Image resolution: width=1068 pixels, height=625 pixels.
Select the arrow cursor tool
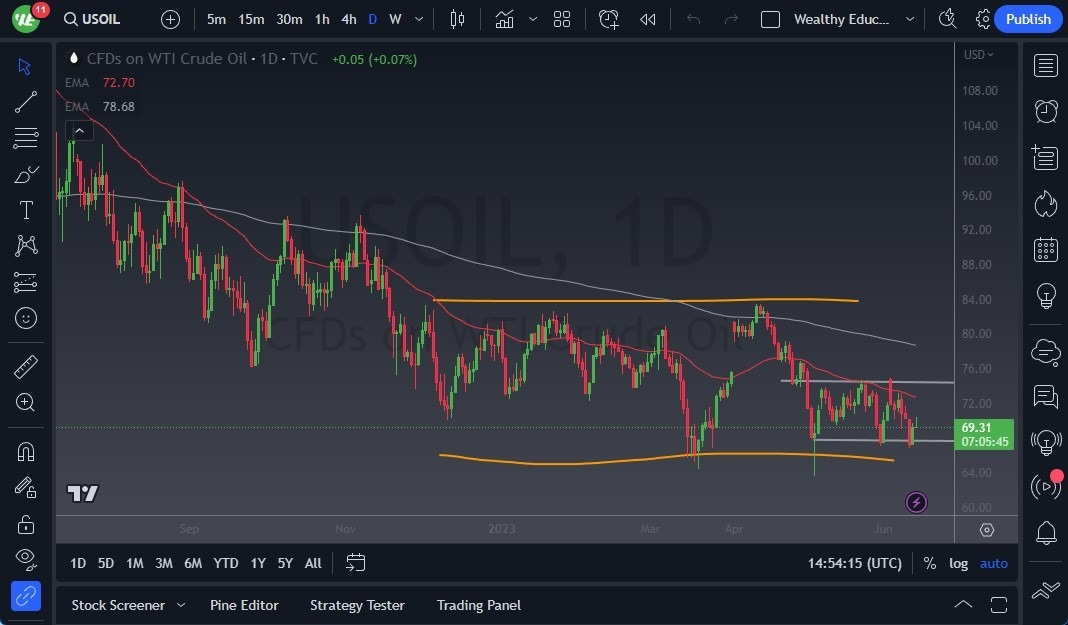[x=25, y=66]
